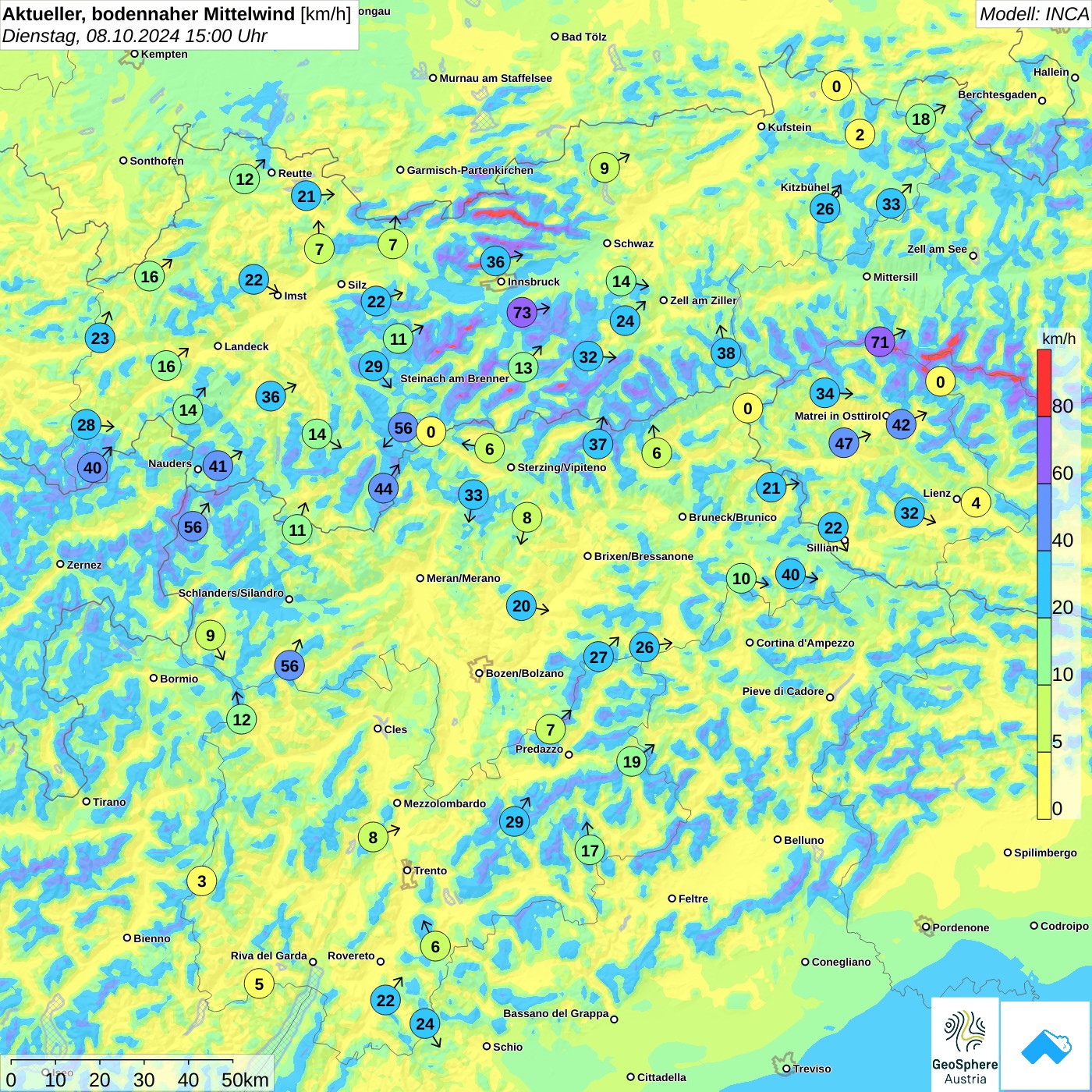1092x1092 pixels.
Task: Click the Zell am See label
Action: tap(937, 249)
